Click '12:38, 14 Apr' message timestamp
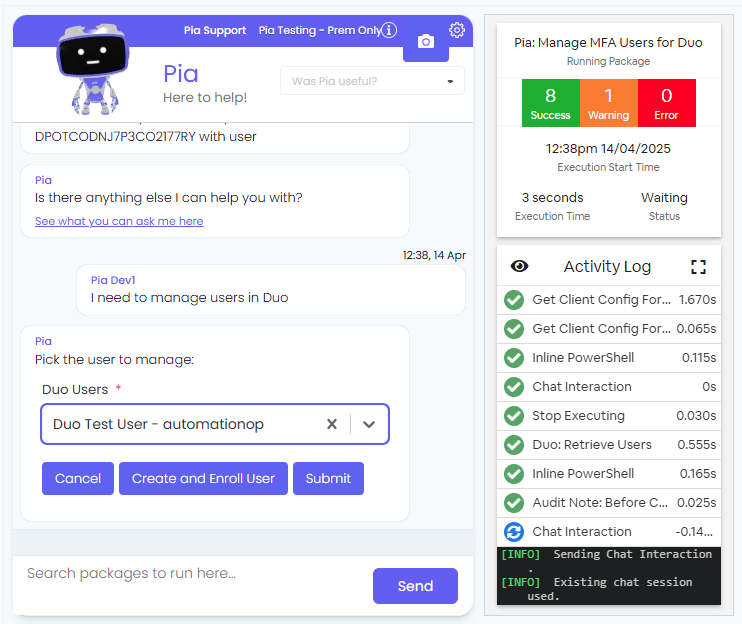742x624 pixels. tap(434, 255)
